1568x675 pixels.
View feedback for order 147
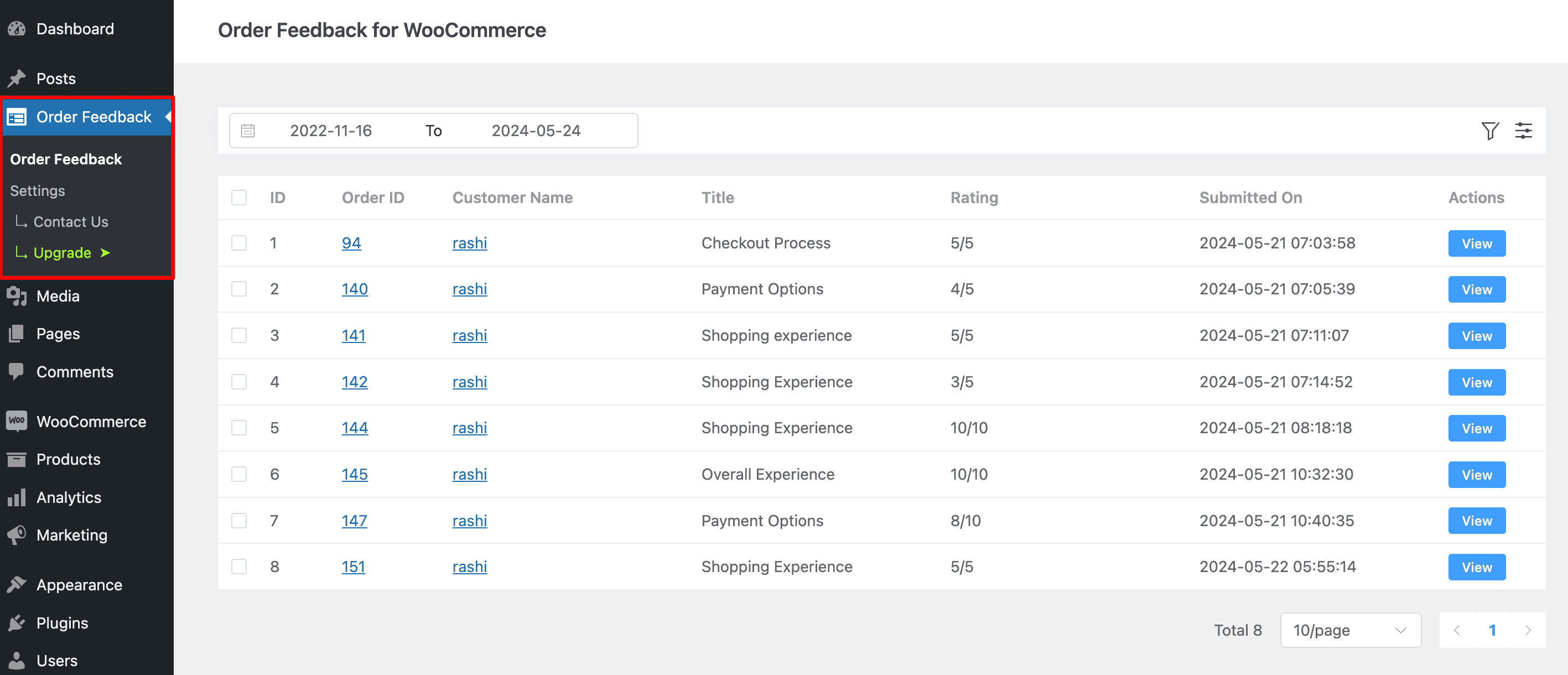click(x=1476, y=521)
